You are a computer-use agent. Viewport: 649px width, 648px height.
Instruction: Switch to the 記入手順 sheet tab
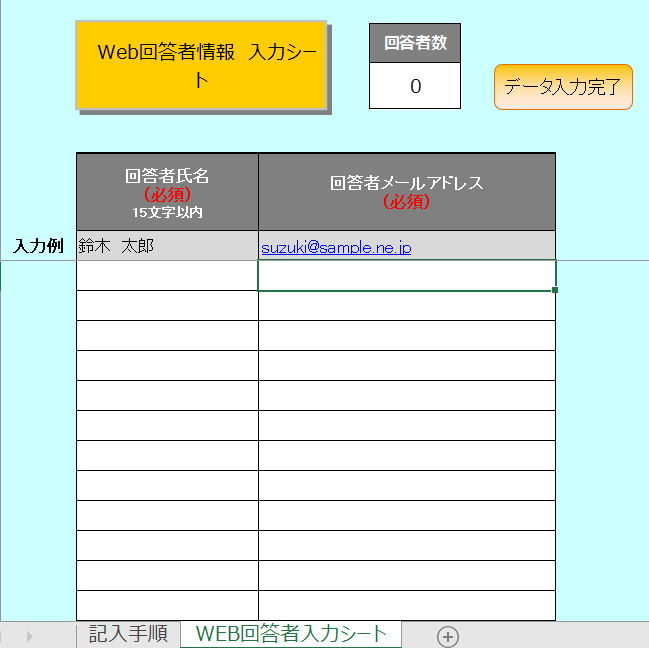(128, 634)
